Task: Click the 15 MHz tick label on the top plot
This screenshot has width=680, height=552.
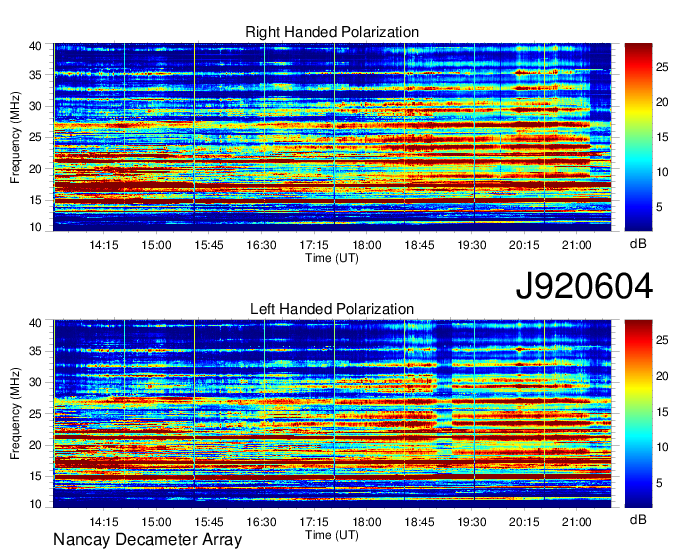Action: coord(35,200)
